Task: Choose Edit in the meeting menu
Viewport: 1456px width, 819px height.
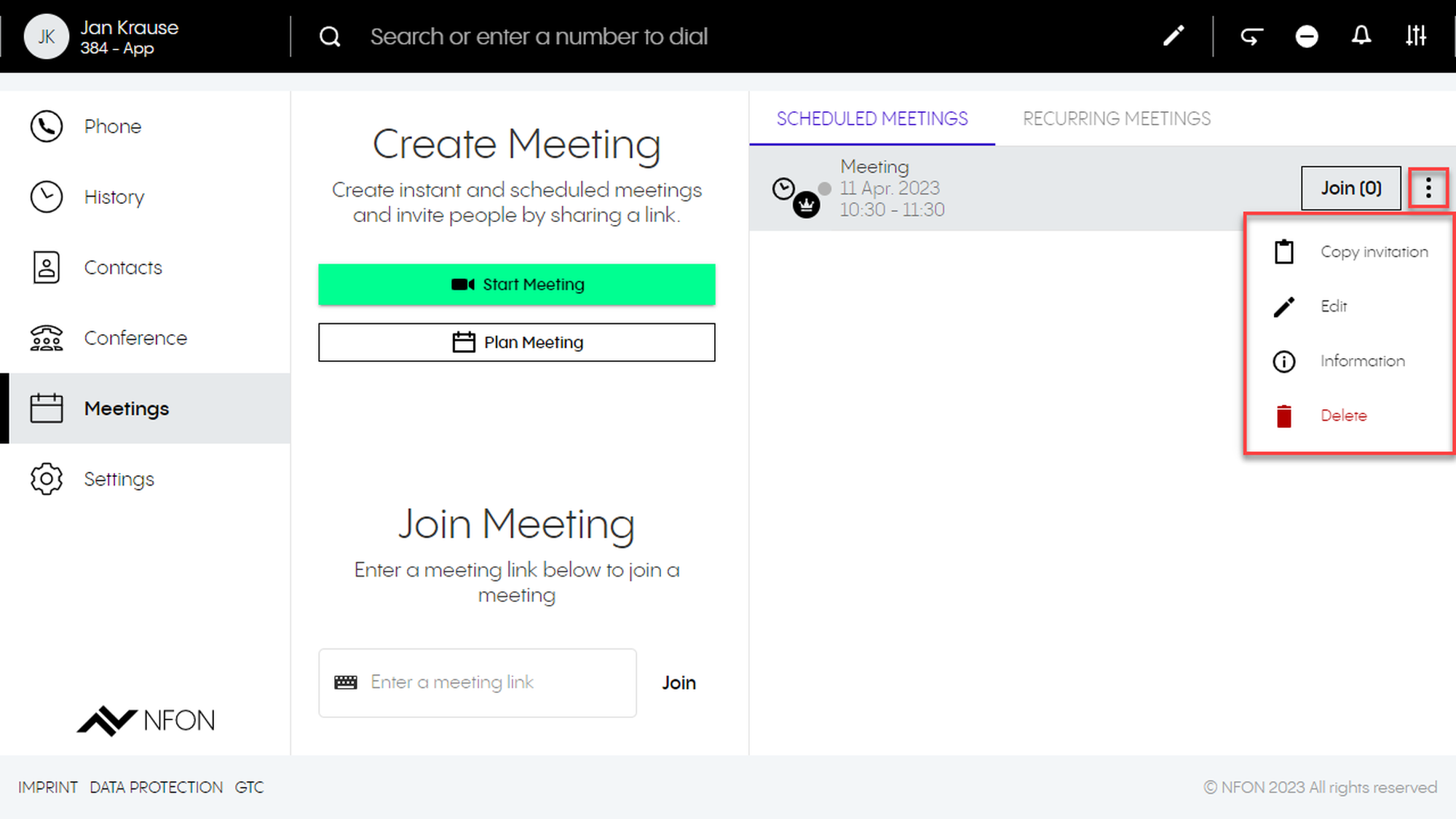Action: click(x=1333, y=306)
